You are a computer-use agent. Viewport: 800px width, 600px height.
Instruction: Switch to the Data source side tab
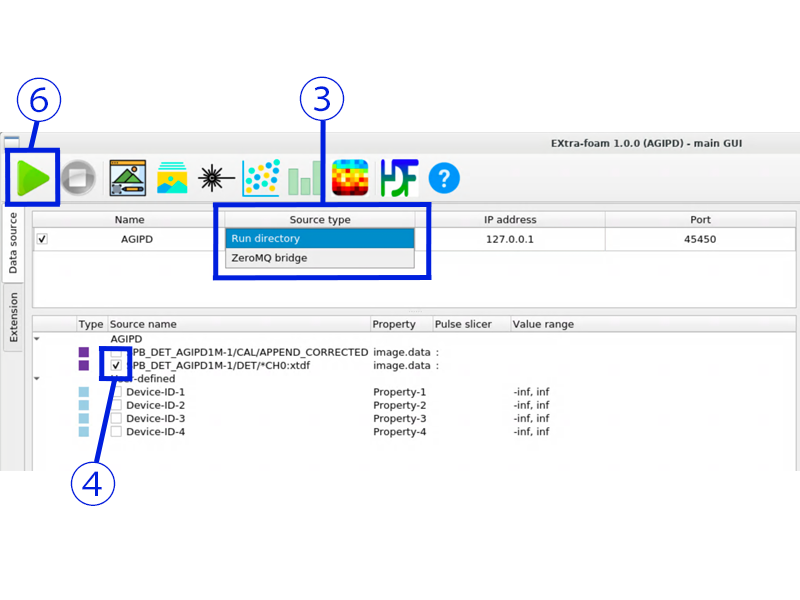tap(13, 243)
